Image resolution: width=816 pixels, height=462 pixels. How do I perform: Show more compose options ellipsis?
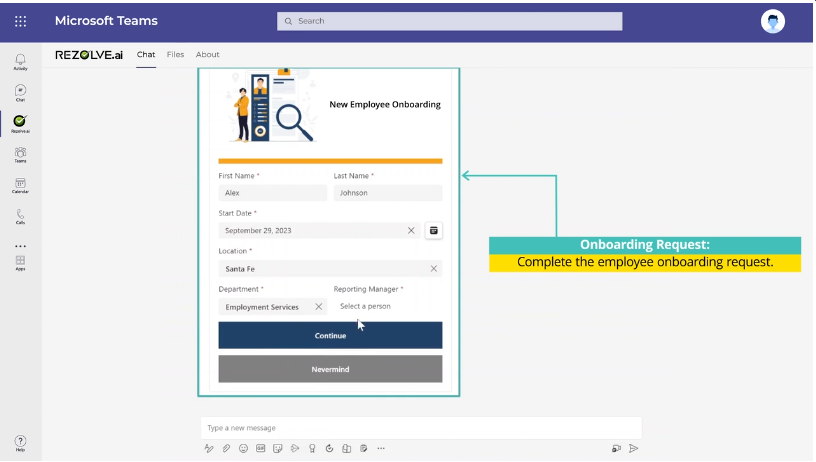click(x=381, y=448)
